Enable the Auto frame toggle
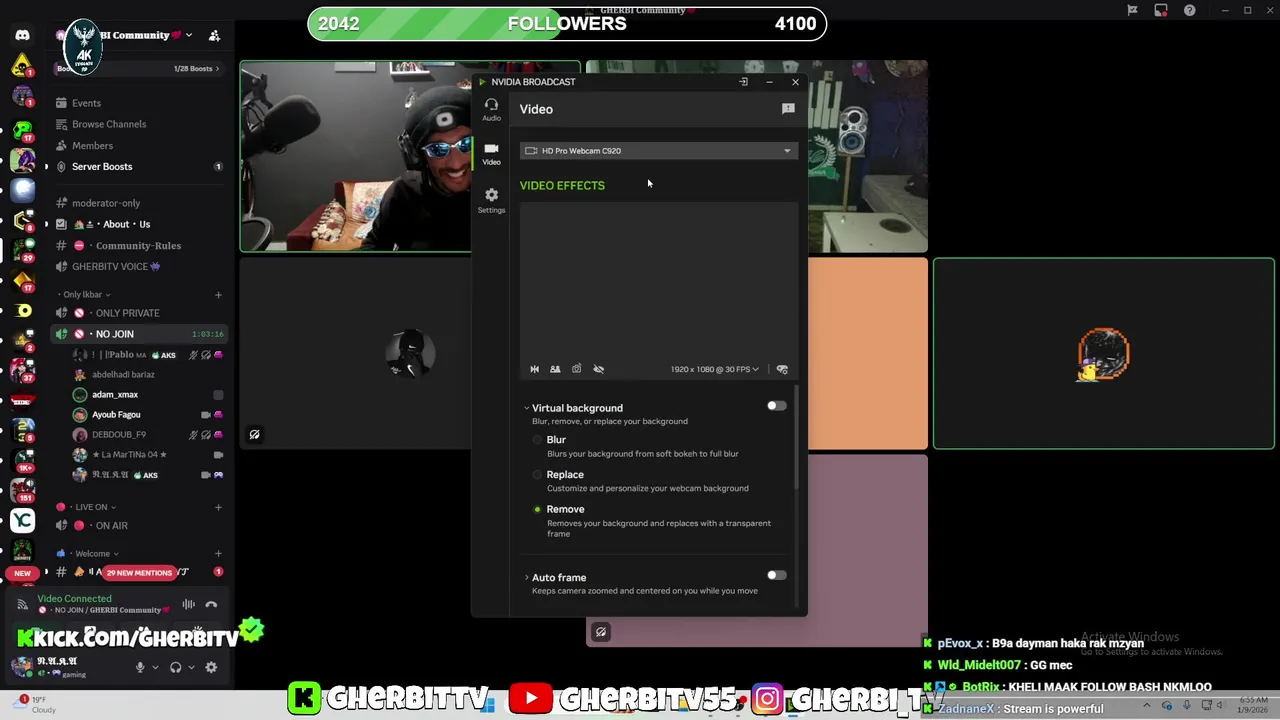1280x720 pixels. 776,575
